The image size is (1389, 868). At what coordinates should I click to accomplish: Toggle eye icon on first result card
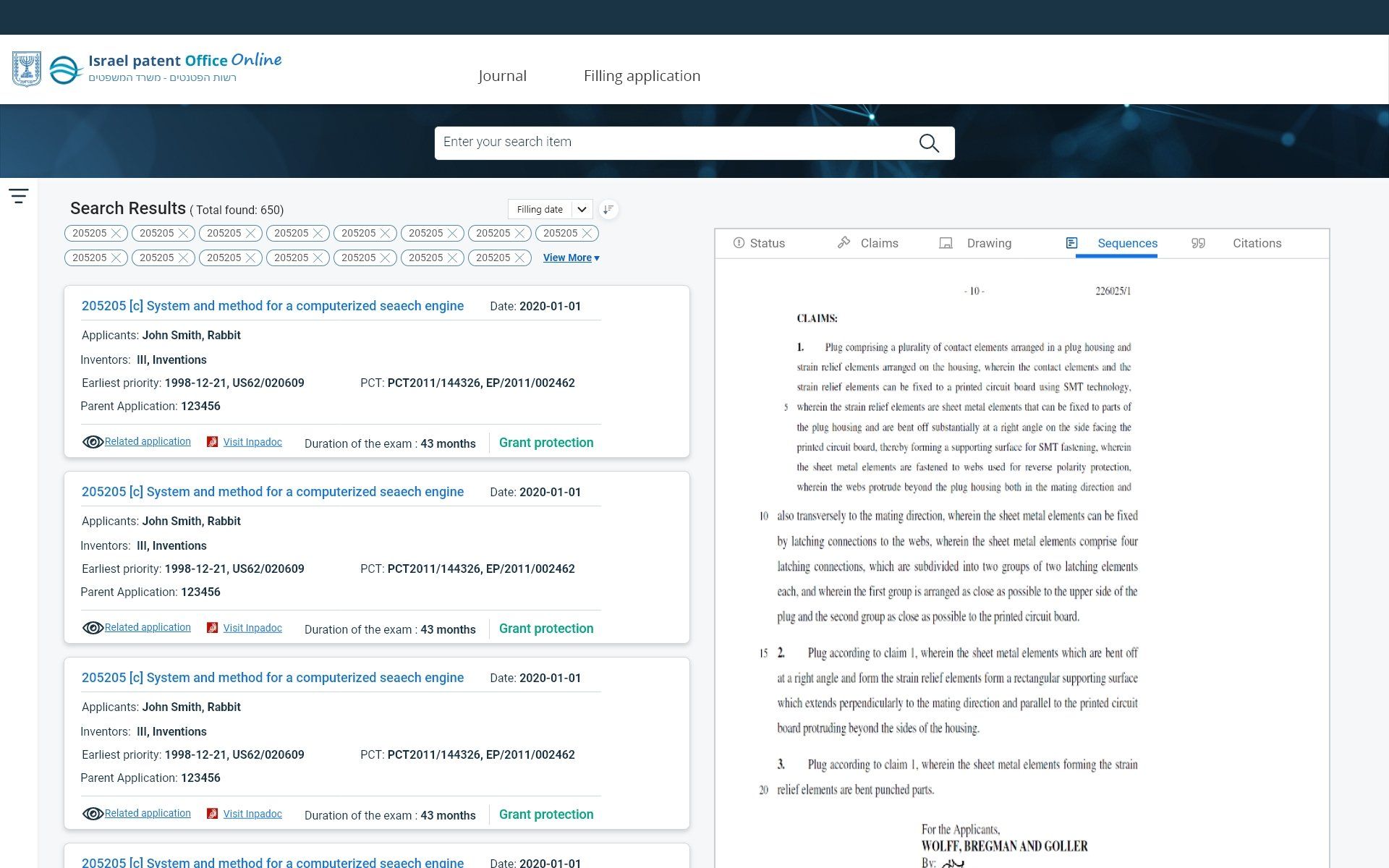pyautogui.click(x=93, y=442)
